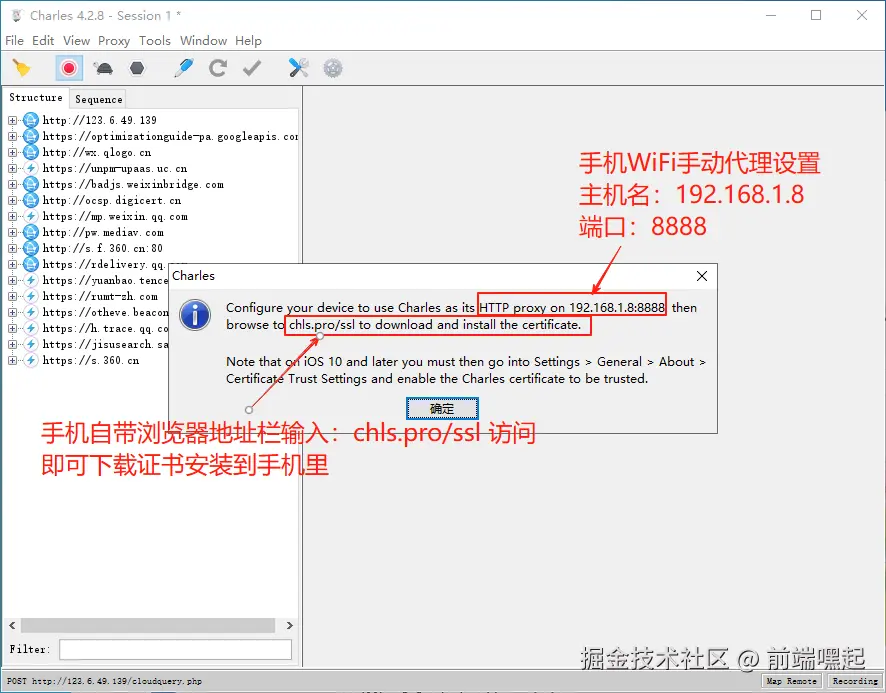
Task: Click the structure pane horizontal scrollbar track
Action: coord(148,625)
